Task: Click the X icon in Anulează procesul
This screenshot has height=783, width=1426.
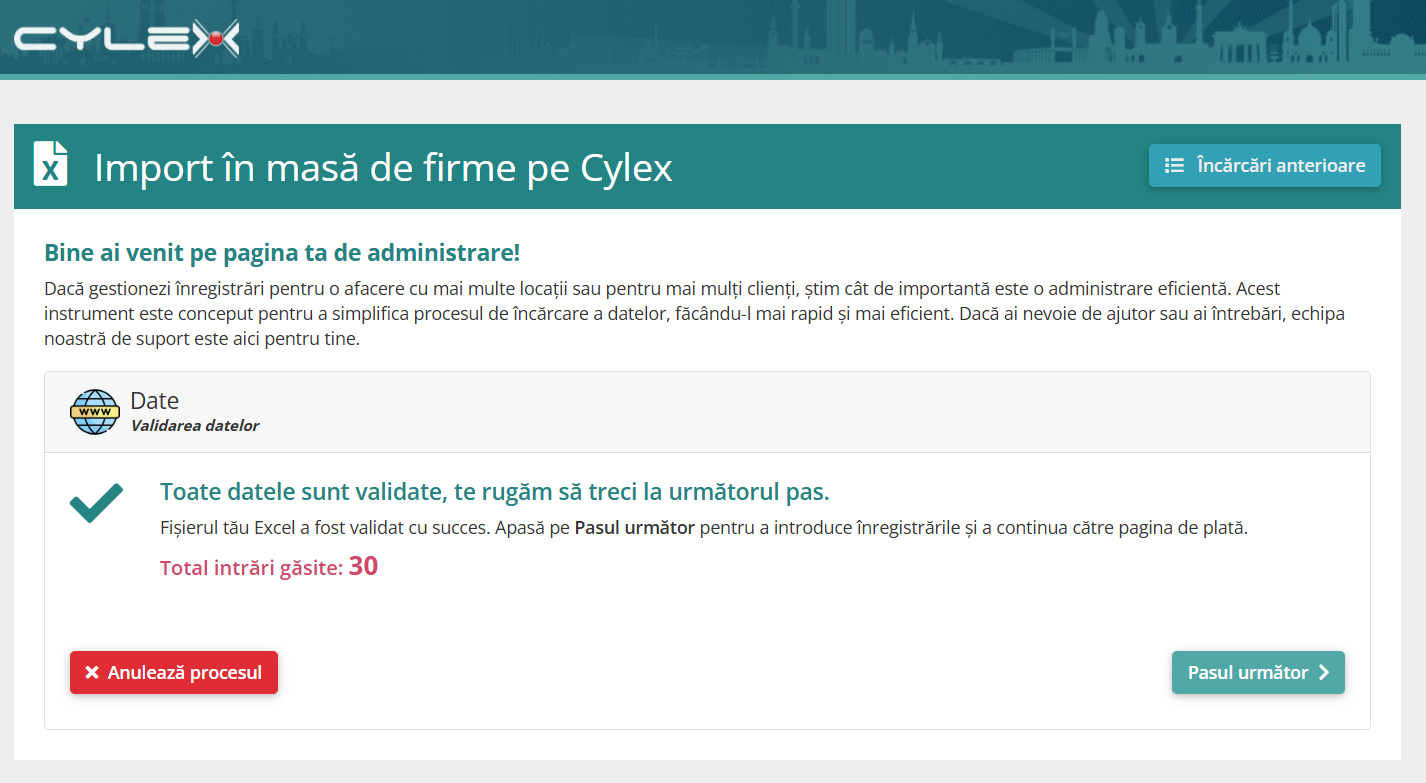Action: coord(92,673)
